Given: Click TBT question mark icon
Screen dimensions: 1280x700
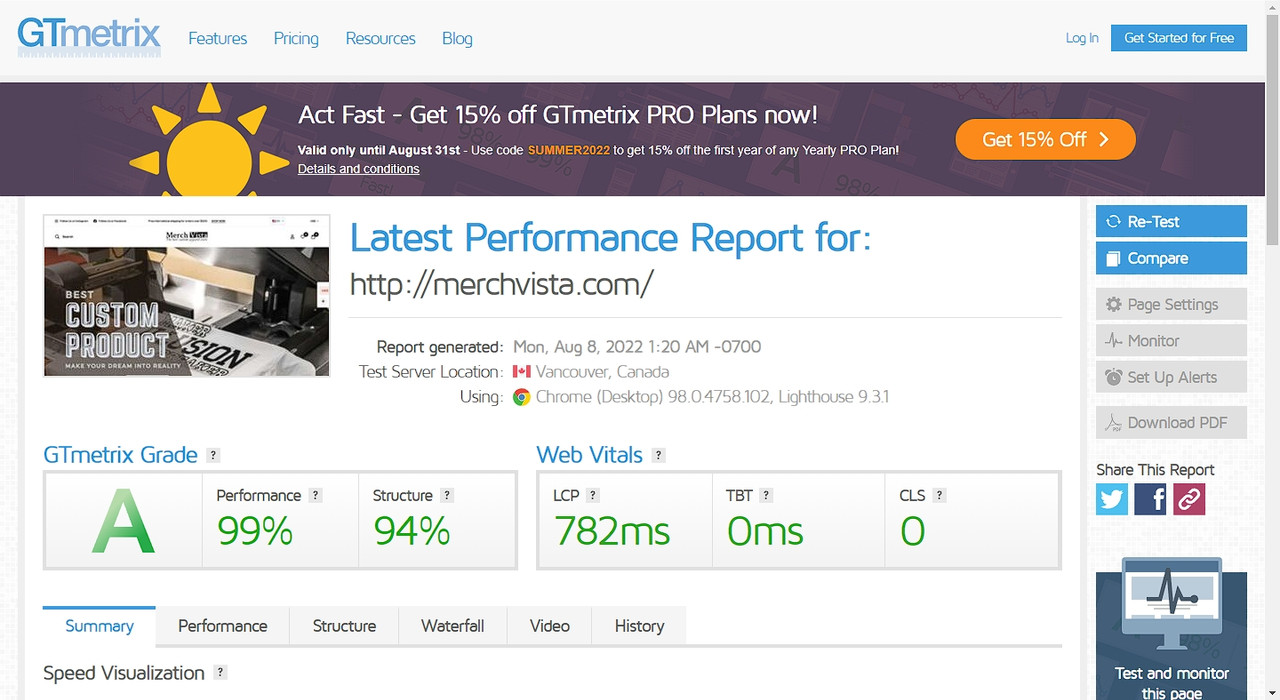Looking at the screenshot, I should (x=766, y=495).
